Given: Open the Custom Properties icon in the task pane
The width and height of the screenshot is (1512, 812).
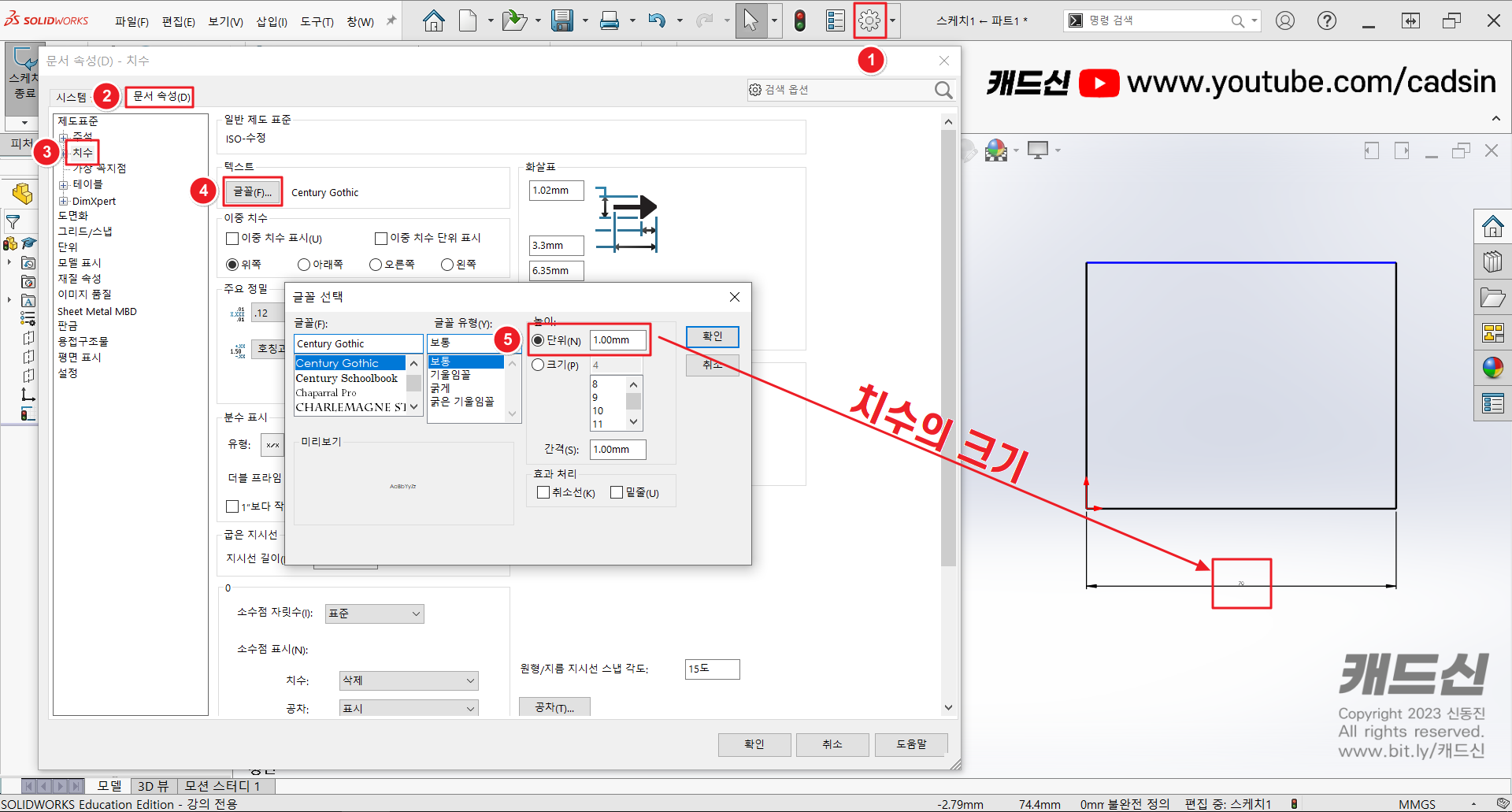Looking at the screenshot, I should (1493, 403).
